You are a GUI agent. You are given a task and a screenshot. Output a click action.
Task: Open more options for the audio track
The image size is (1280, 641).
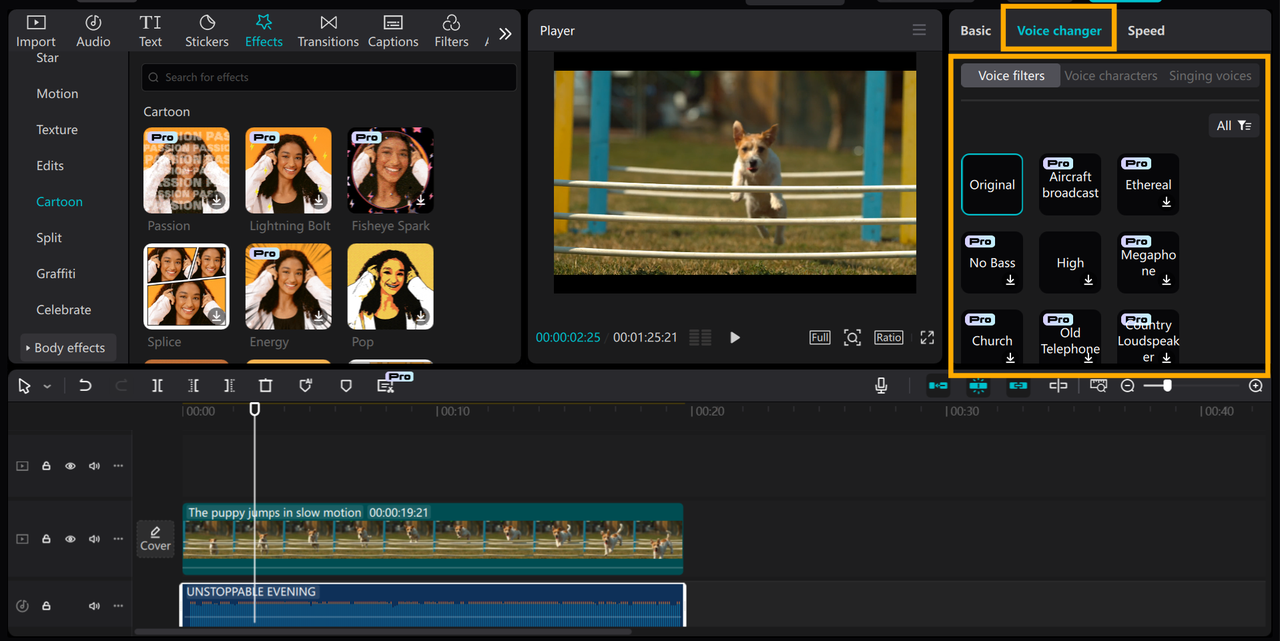(x=118, y=606)
